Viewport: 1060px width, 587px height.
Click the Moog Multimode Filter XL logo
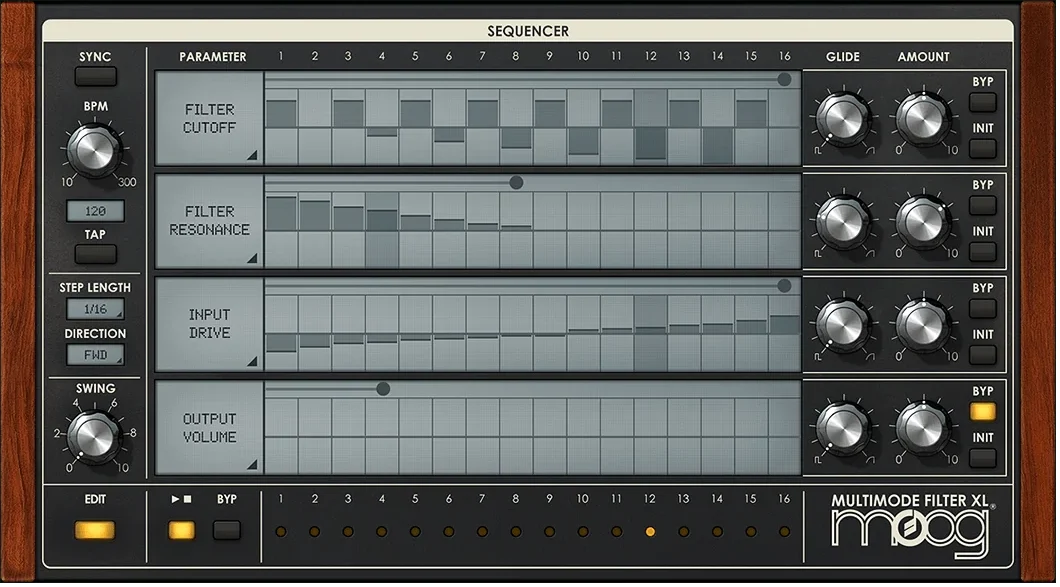(911, 526)
